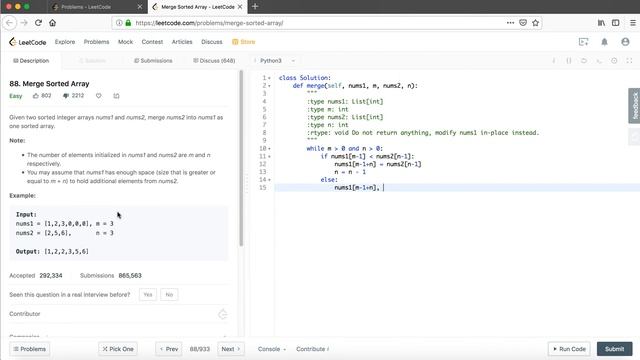The height and width of the screenshot is (360, 640).
Task: Collapse the else block fold line 14
Action: coord(269,180)
